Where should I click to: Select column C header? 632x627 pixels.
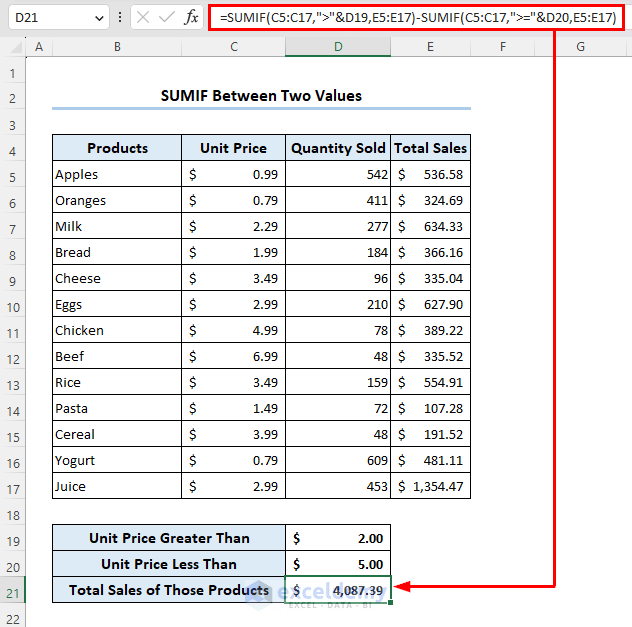(x=233, y=47)
